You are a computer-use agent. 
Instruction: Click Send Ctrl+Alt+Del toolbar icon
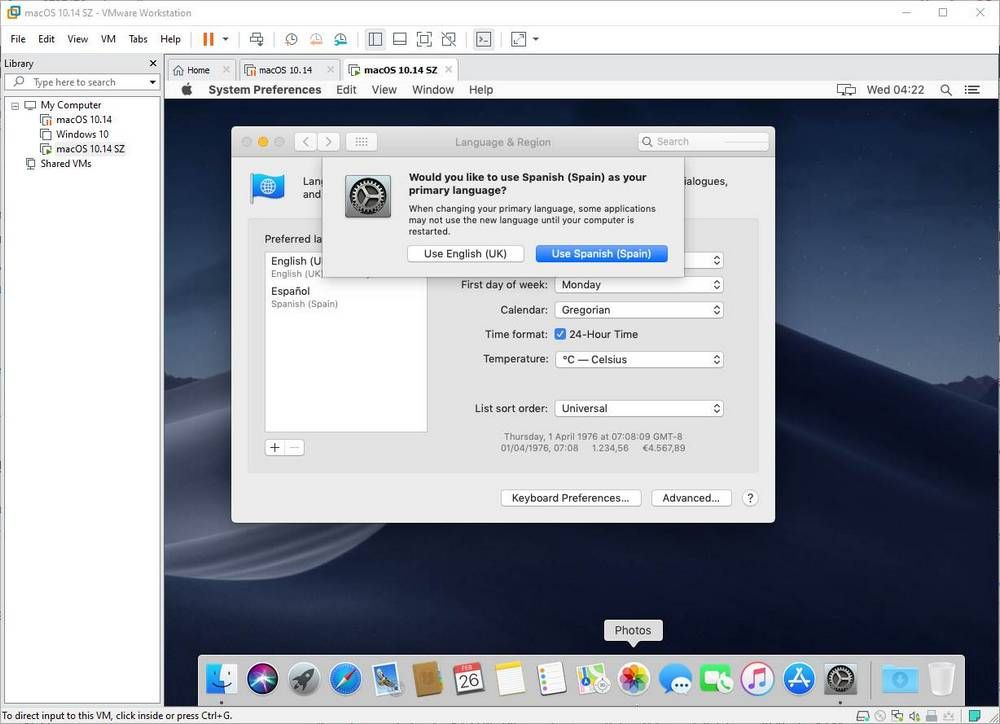point(256,39)
